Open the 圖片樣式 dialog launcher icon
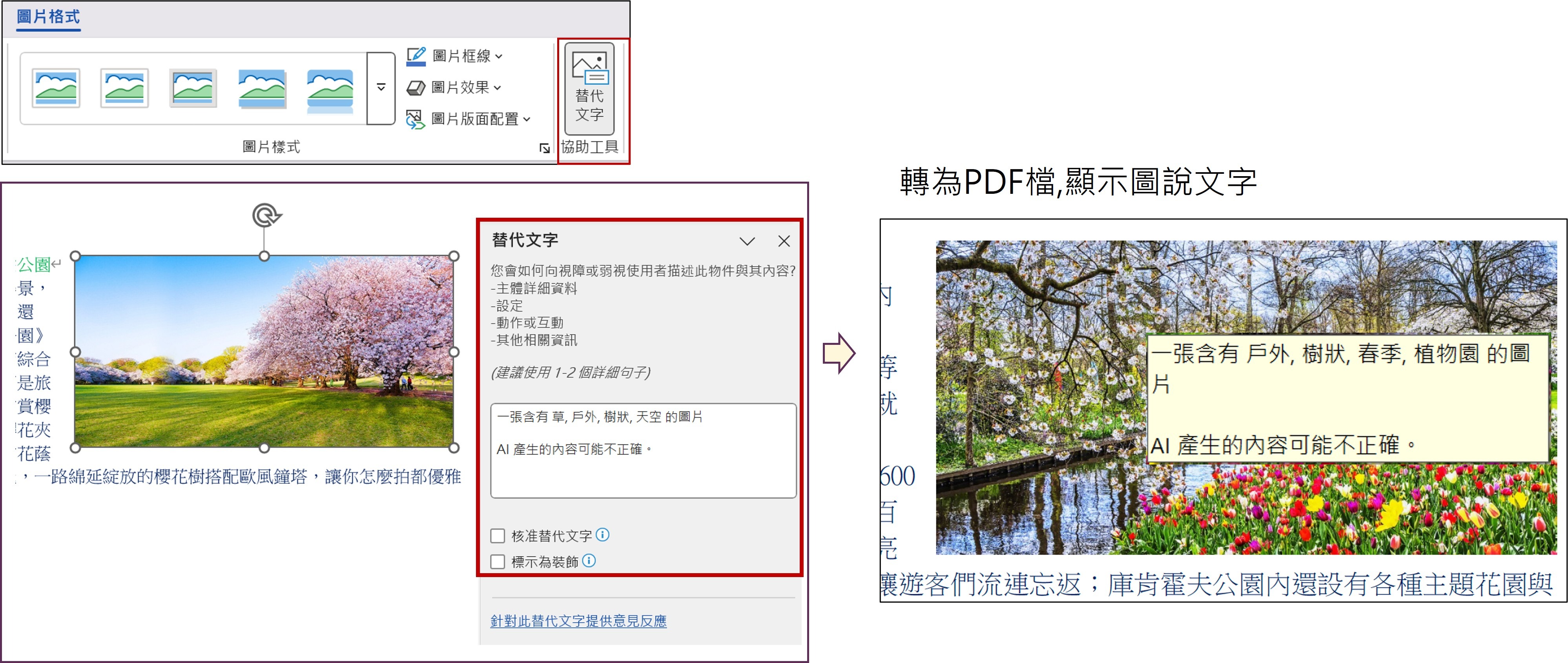Screen dimensions: 1568x663 click(x=544, y=148)
